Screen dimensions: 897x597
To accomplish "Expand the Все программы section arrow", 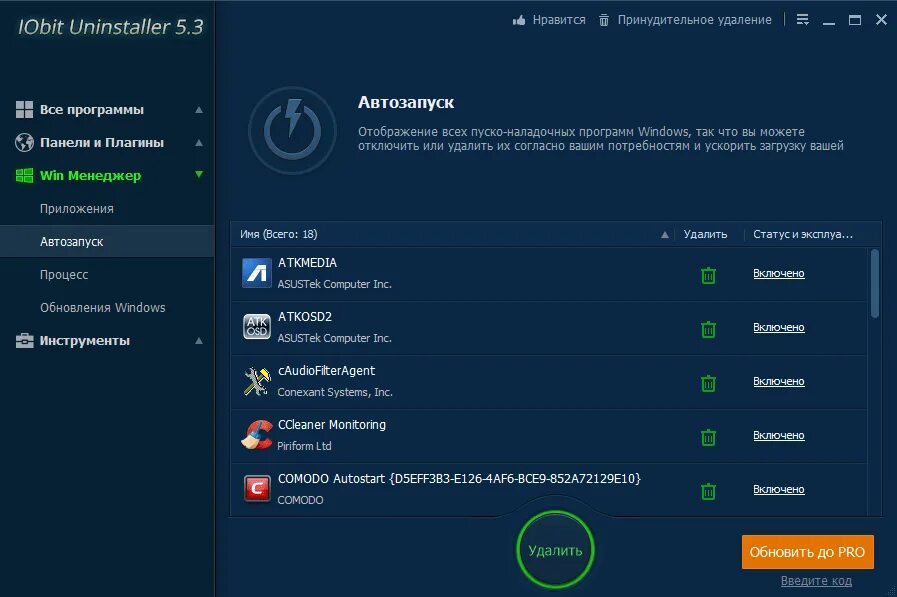I will pyautogui.click(x=199, y=110).
